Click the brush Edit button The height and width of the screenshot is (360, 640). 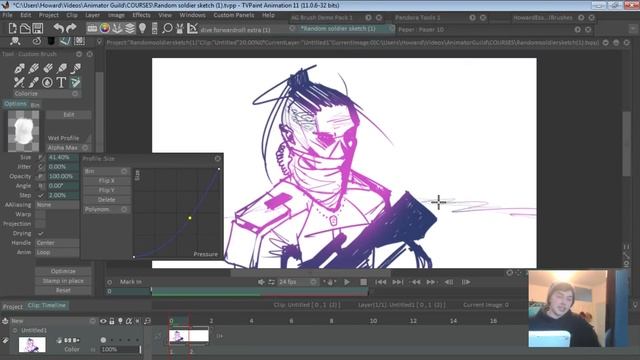69,115
